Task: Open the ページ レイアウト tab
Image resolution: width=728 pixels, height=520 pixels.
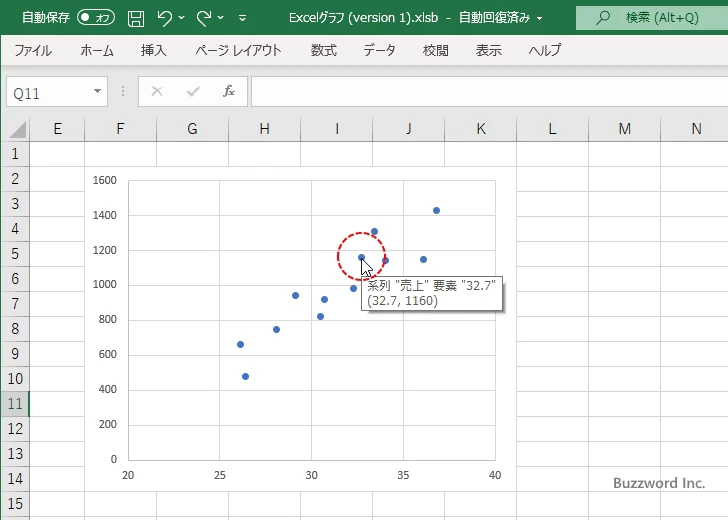Action: pyautogui.click(x=238, y=50)
